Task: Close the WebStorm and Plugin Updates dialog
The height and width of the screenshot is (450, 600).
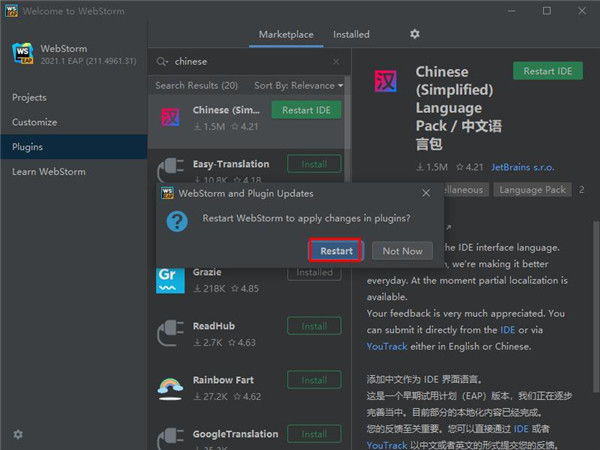Action: pyautogui.click(x=426, y=192)
